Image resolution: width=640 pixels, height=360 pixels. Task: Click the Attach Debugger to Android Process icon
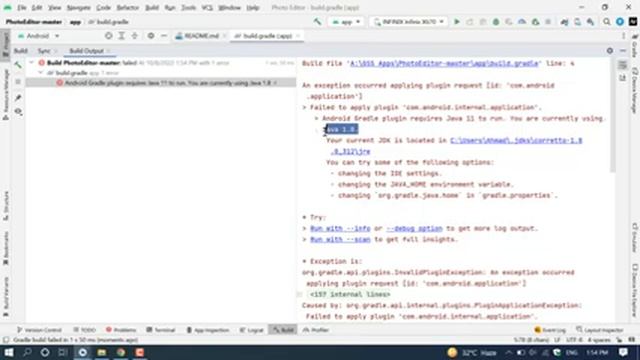(535, 22)
